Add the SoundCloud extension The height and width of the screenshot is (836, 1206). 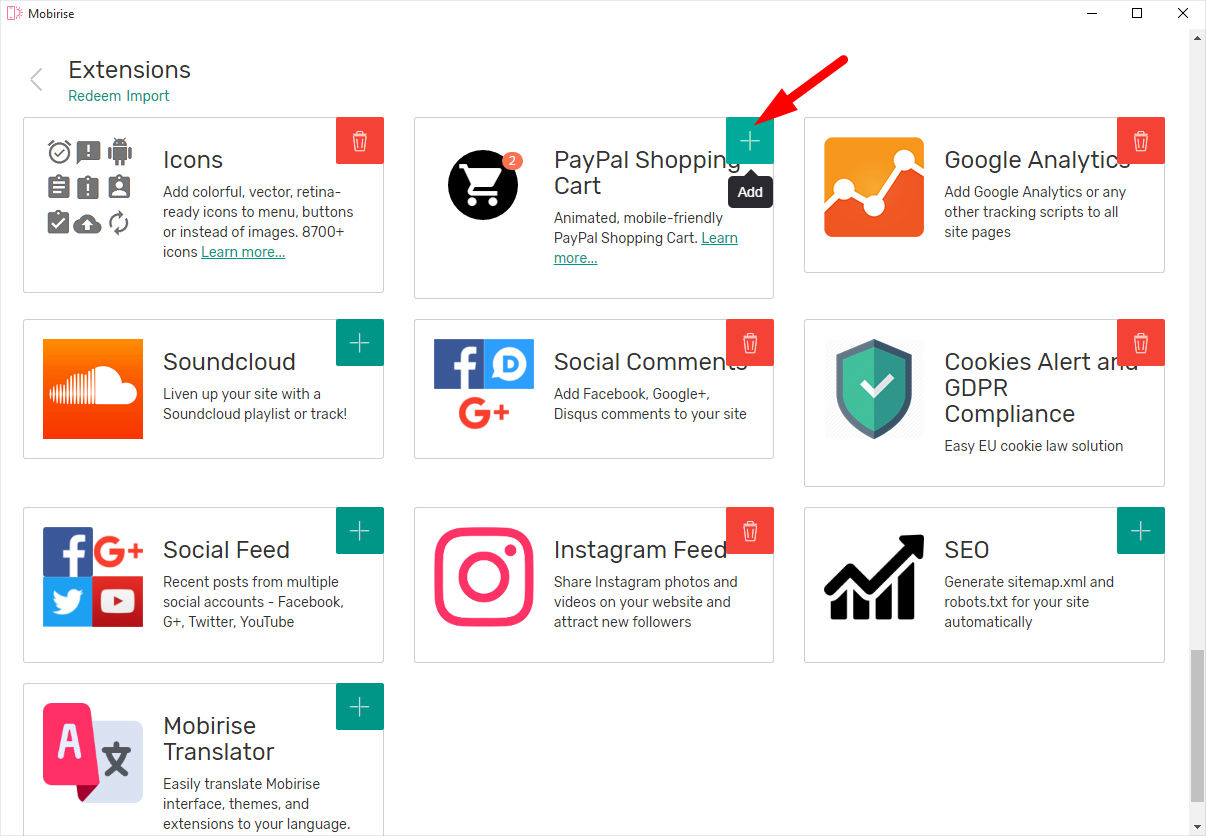pyautogui.click(x=359, y=342)
